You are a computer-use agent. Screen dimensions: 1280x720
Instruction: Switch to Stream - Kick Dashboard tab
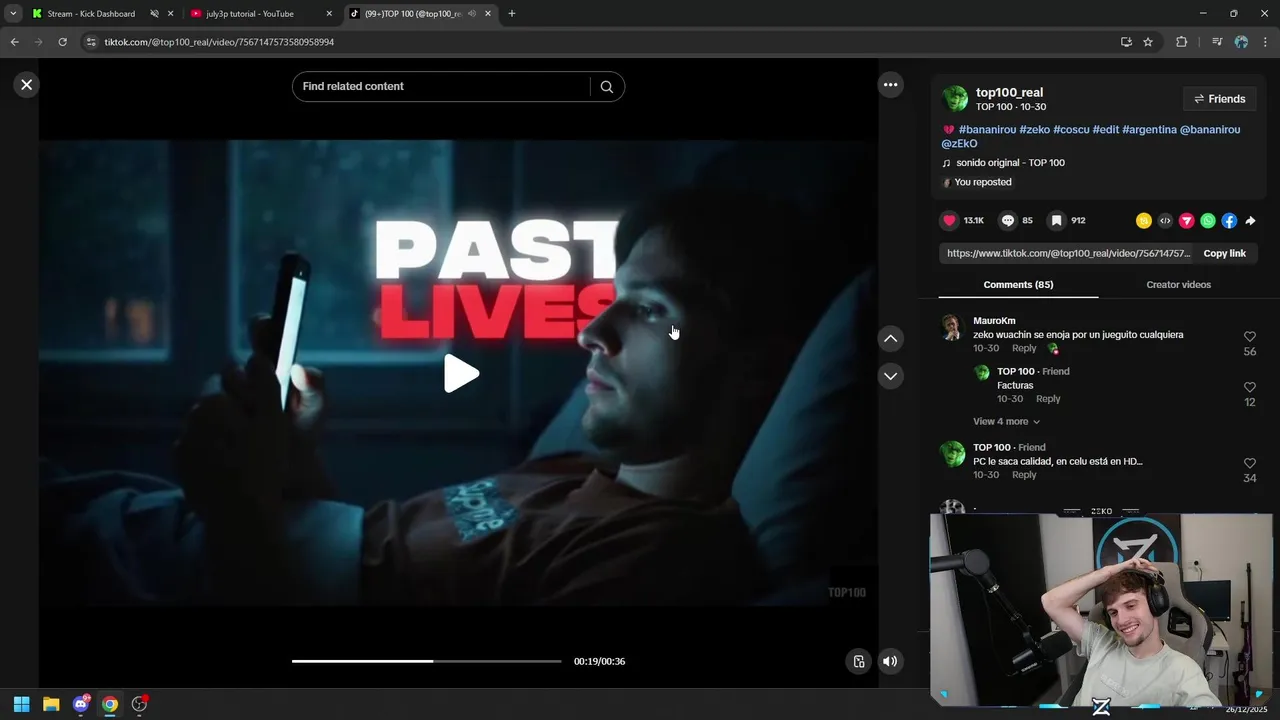(90, 14)
